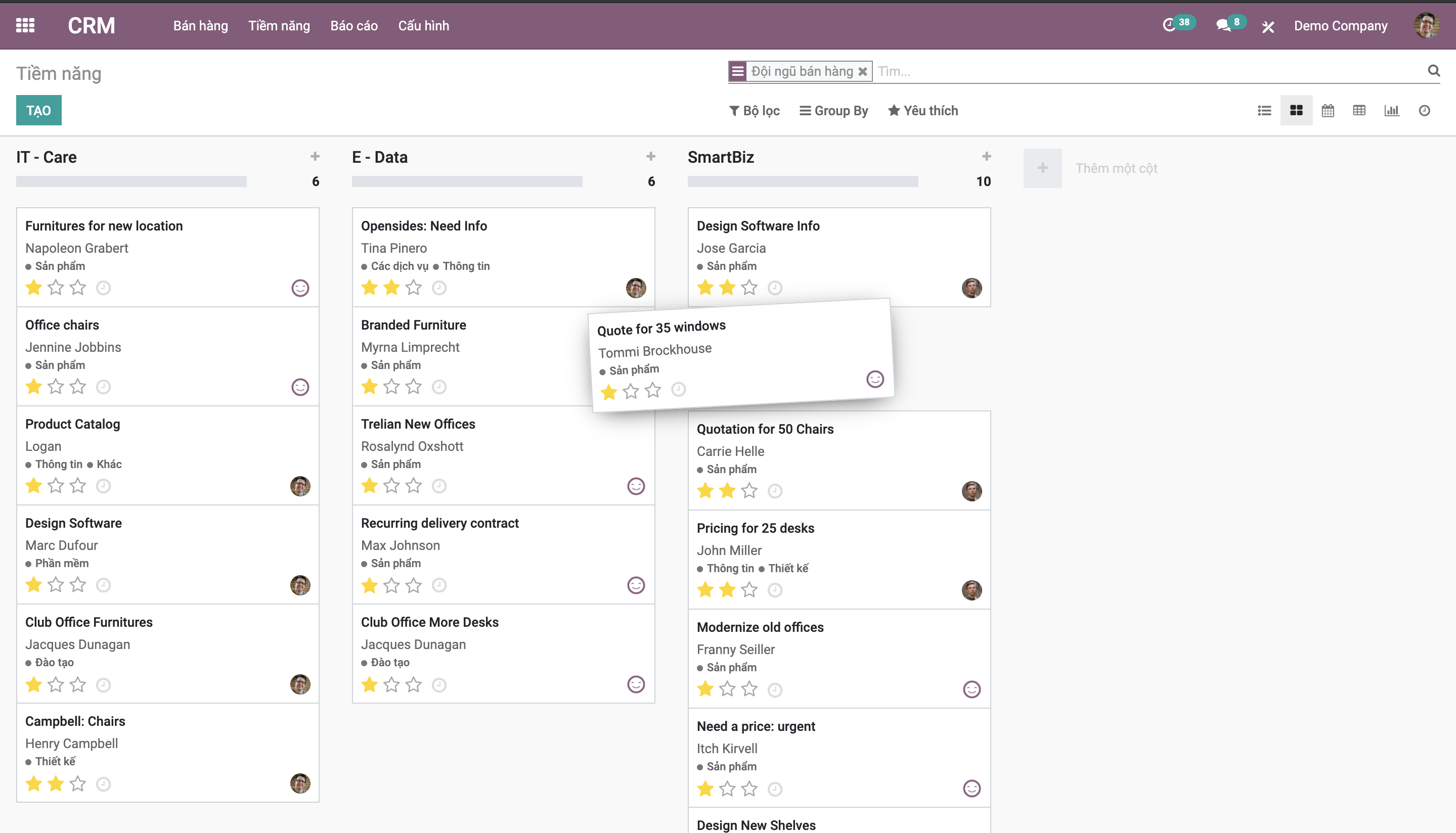Set second star on Branded Furniture card
The image size is (1456, 833).
391,387
